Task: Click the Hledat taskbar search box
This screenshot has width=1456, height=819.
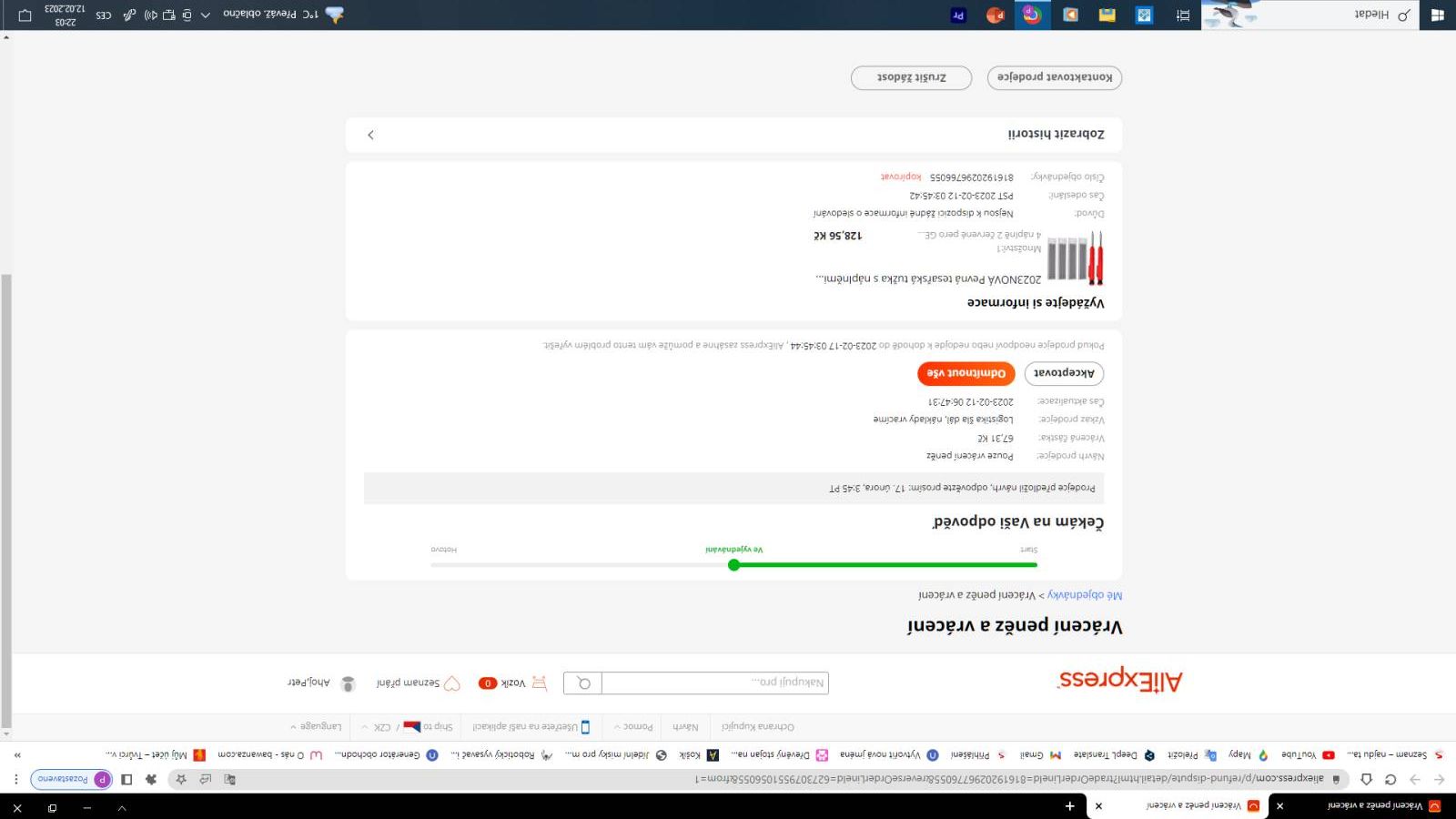Action: 1310,15
